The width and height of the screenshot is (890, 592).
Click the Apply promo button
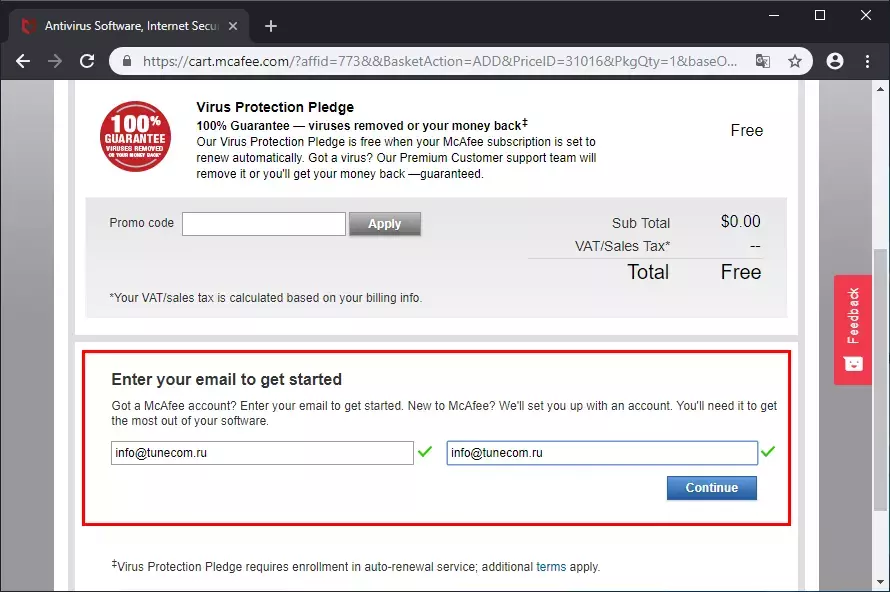[x=385, y=224]
